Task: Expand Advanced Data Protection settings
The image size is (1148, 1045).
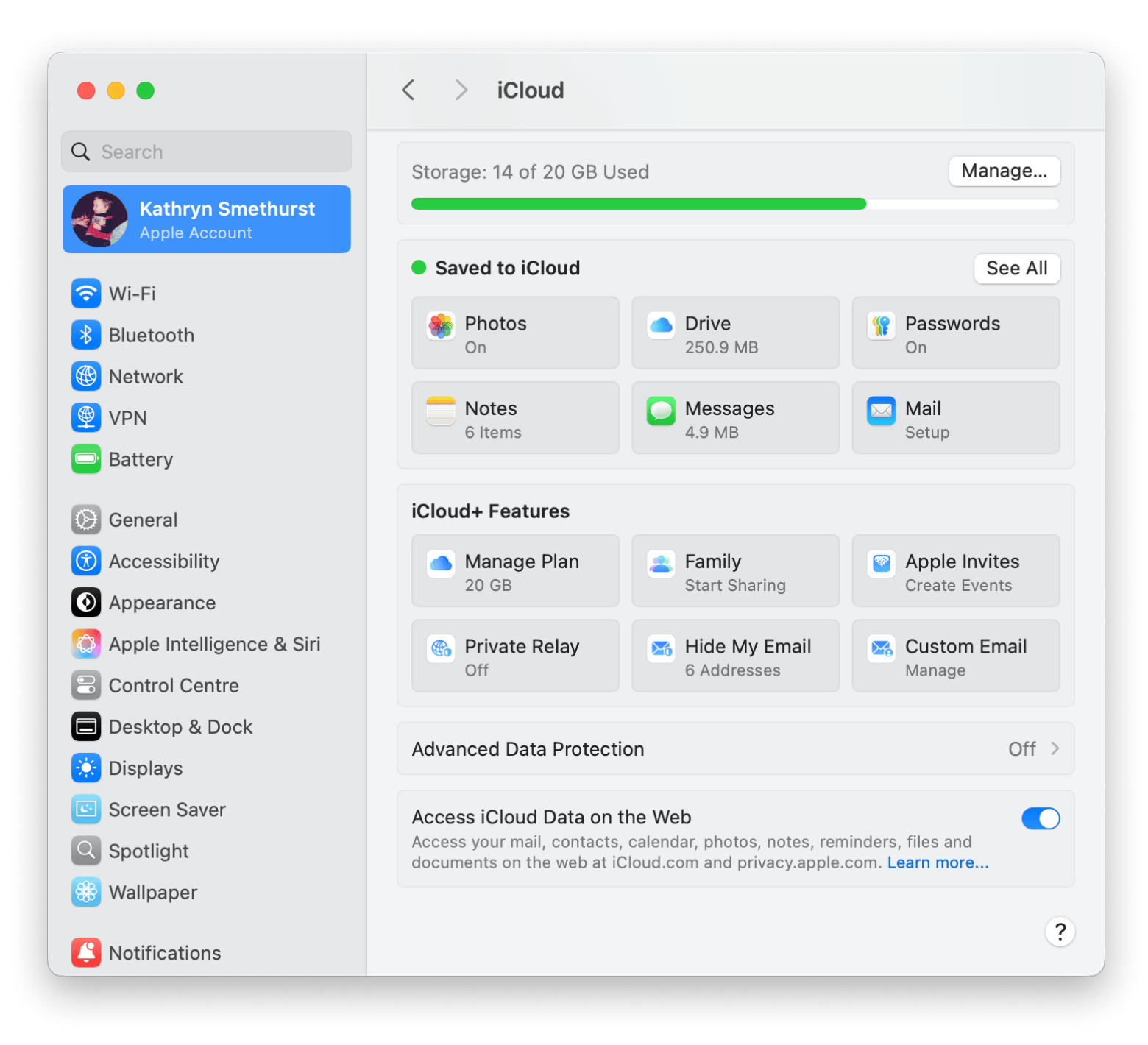Action: 735,749
